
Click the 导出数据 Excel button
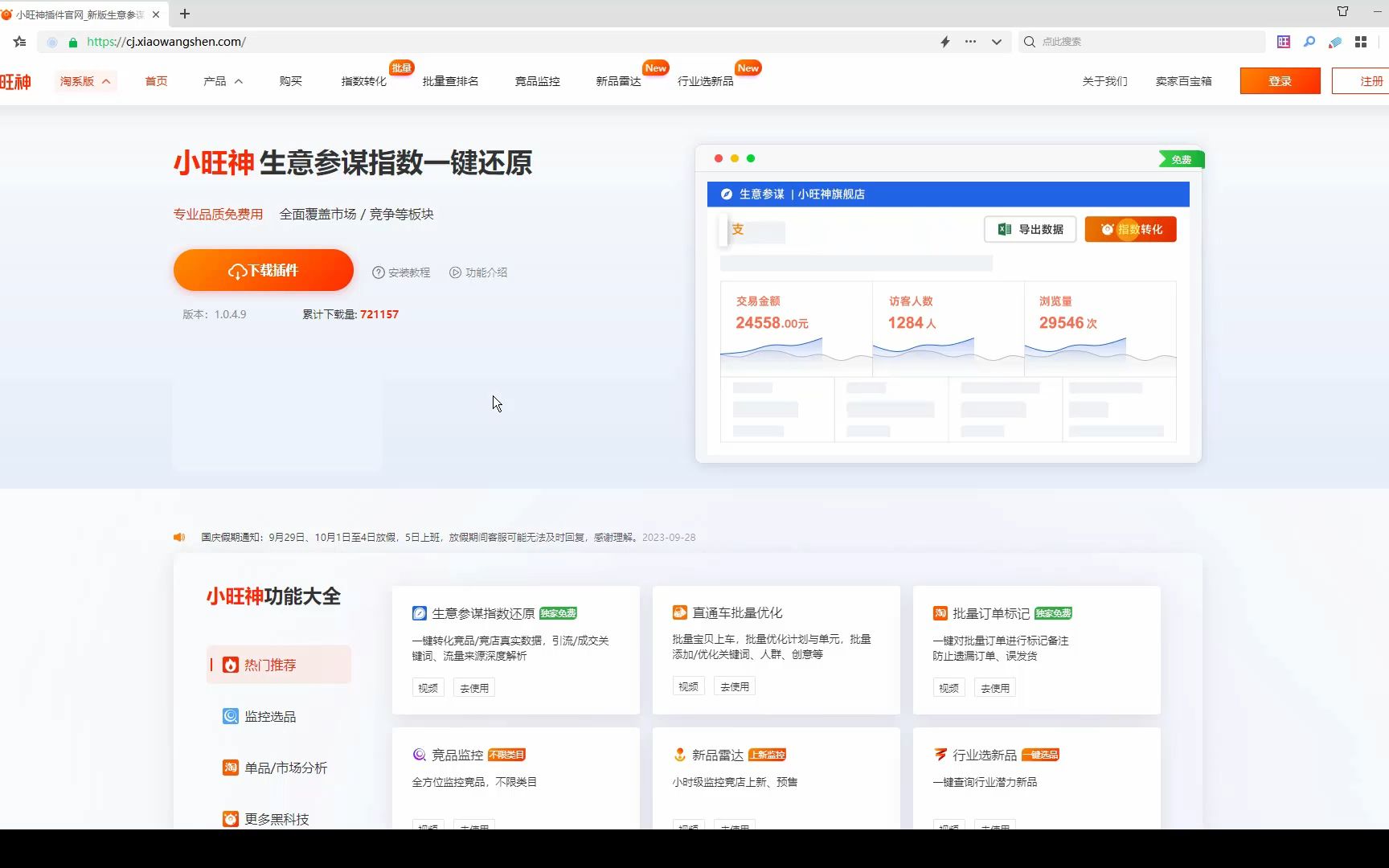(x=1030, y=229)
